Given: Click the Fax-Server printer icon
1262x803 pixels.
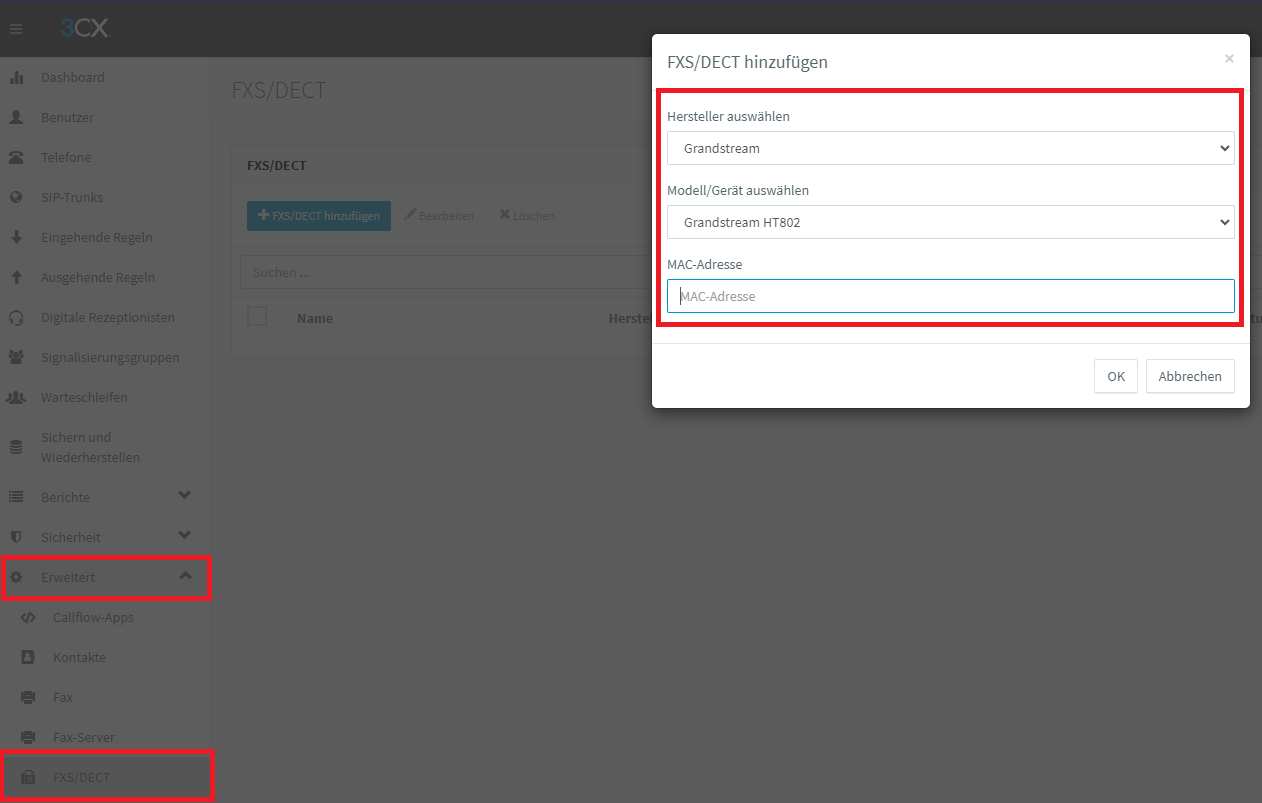Looking at the screenshot, I should click(x=28, y=737).
